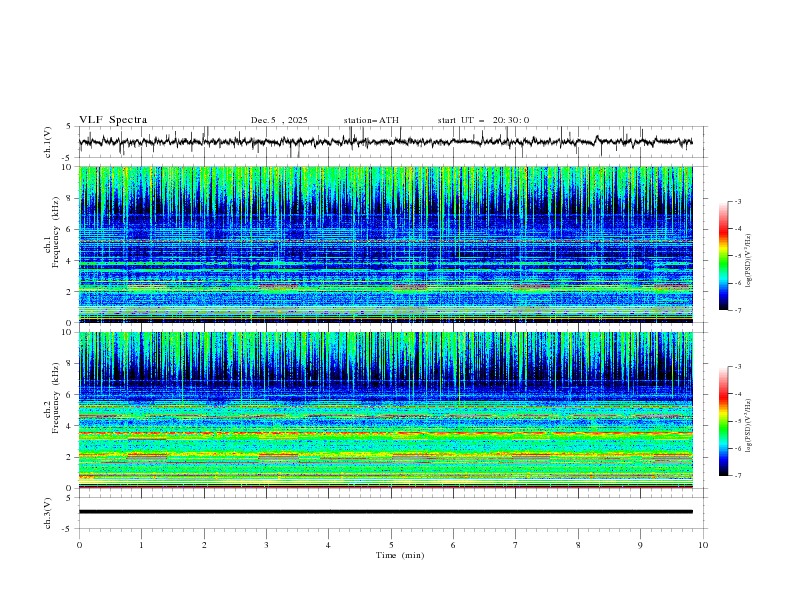Click the time axis tick label "0"
The width and height of the screenshot is (792, 612).
tap(79, 545)
